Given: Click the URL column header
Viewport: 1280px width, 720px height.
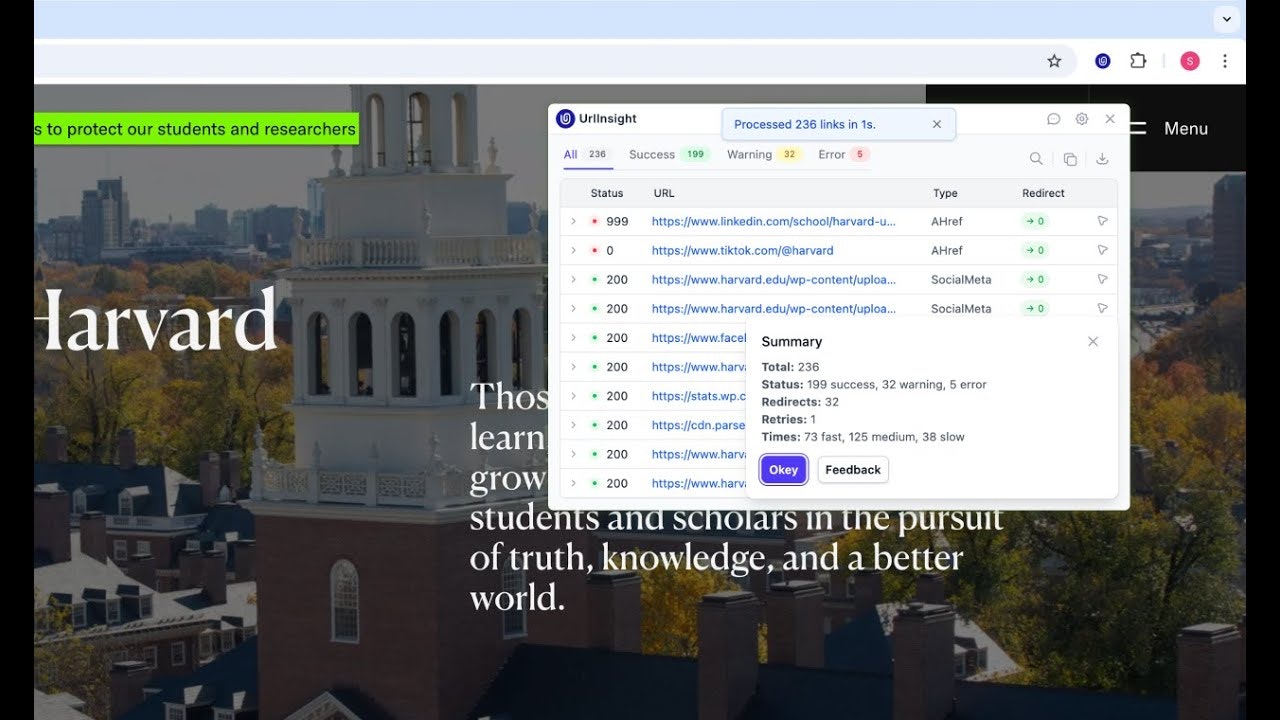Looking at the screenshot, I should tap(664, 193).
